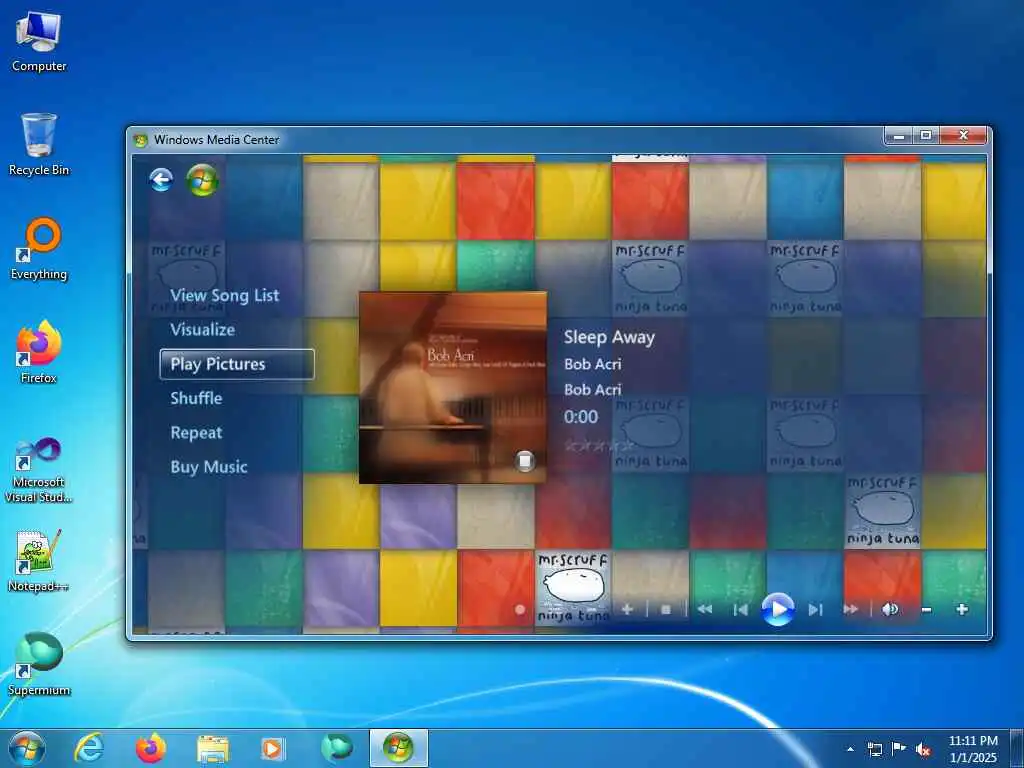Screen dimensions: 1024x768
Task: Click the Sleep Away song title
Action: click(609, 338)
